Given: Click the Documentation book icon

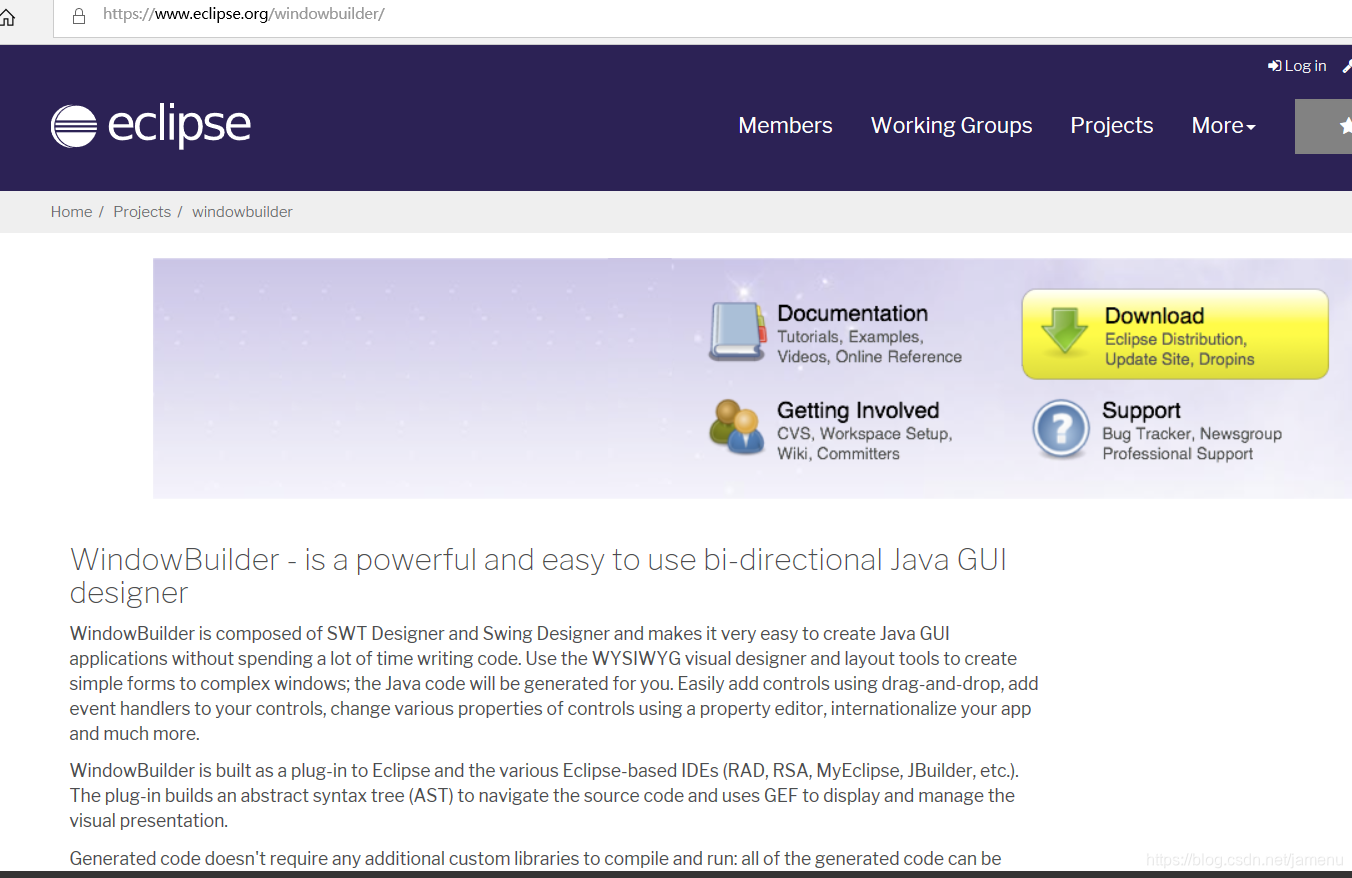Looking at the screenshot, I should click(737, 332).
